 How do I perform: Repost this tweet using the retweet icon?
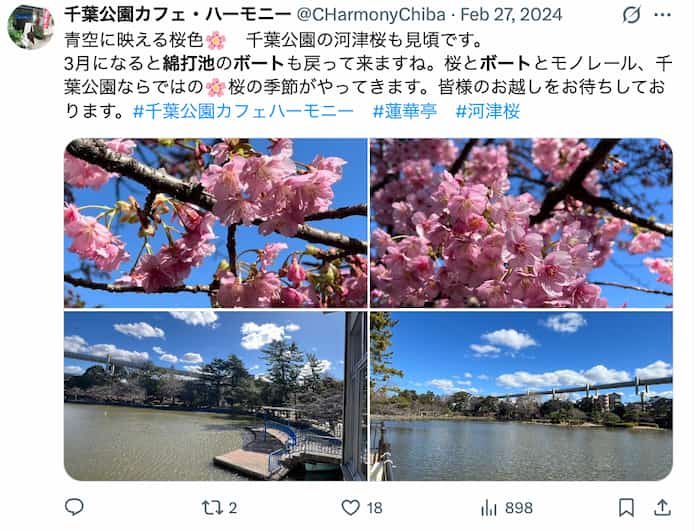coord(211,508)
